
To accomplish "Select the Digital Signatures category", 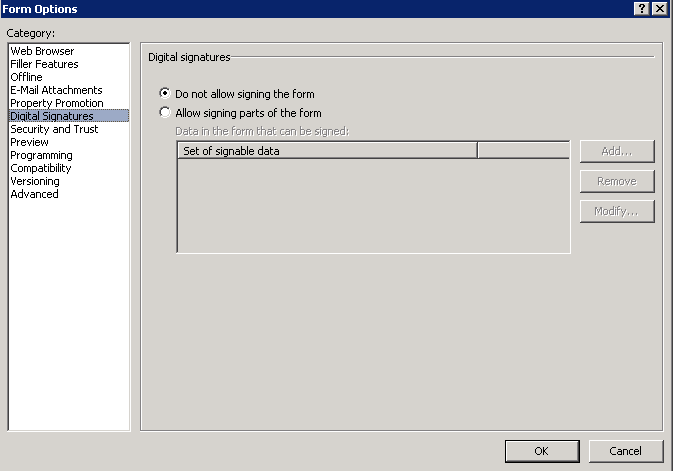I will [x=69, y=116].
